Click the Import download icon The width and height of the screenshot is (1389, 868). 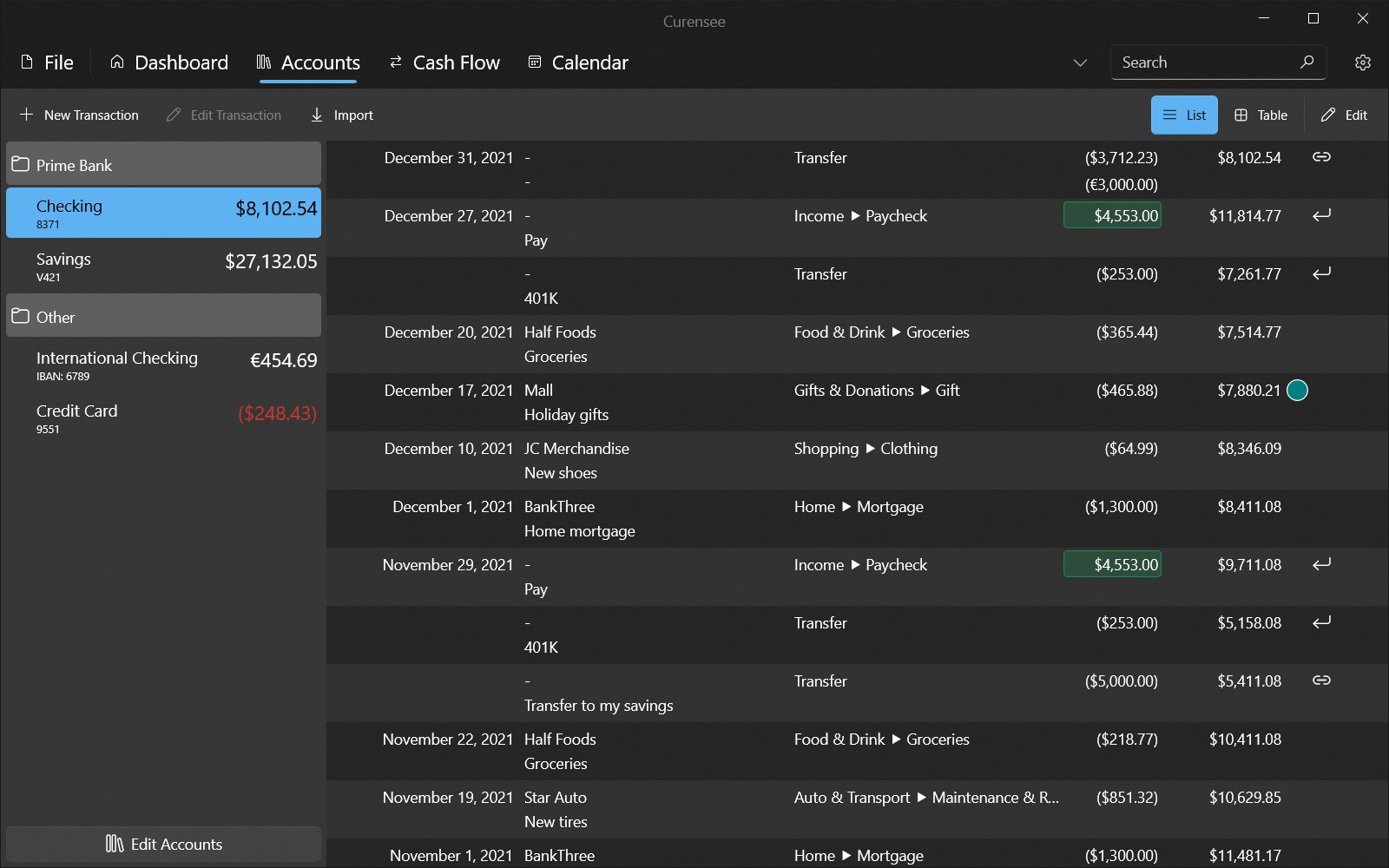pos(317,115)
